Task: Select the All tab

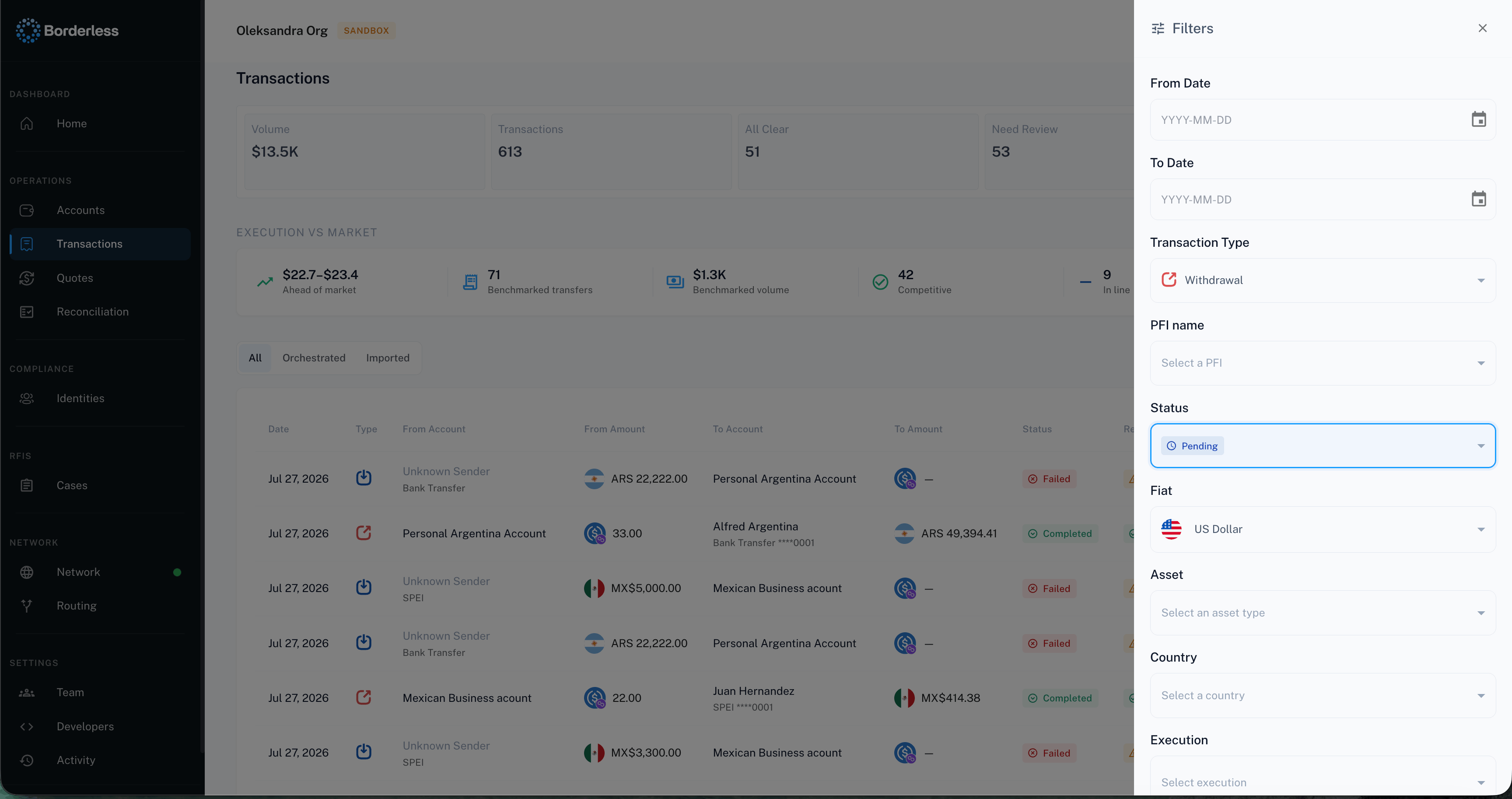Action: point(255,358)
